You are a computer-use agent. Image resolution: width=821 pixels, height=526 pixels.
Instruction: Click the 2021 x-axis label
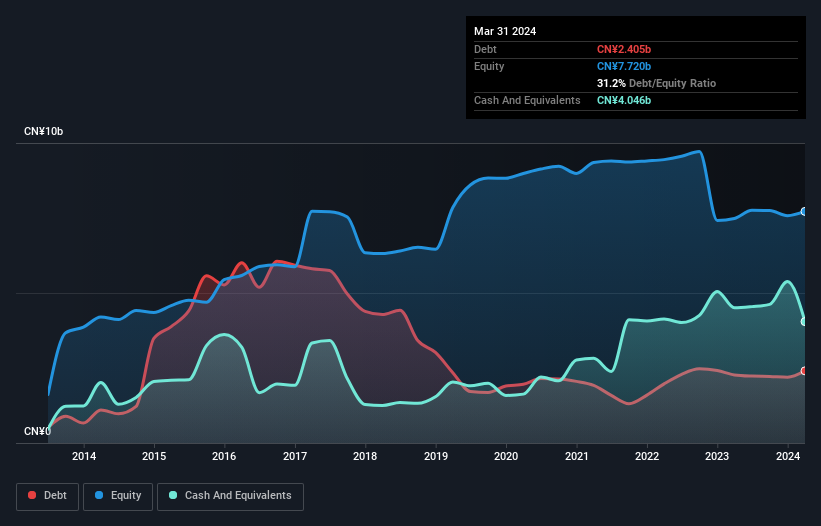click(576, 456)
